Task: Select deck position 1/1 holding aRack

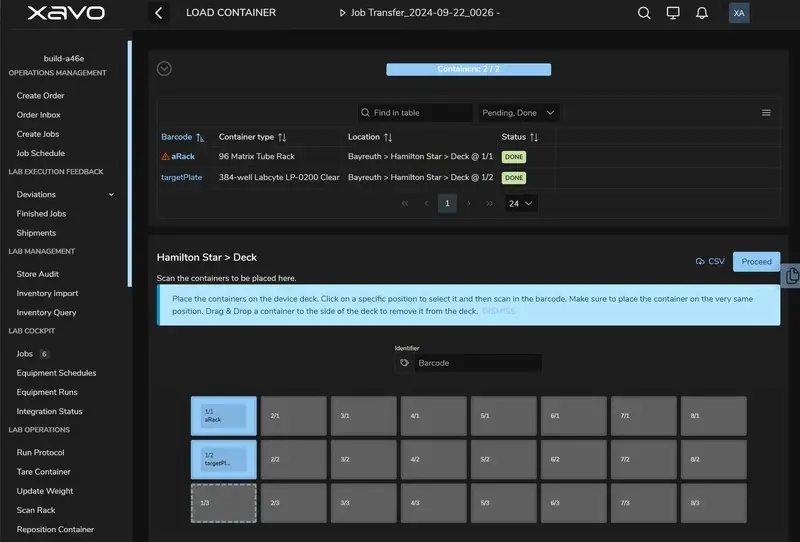Action: click(x=223, y=416)
